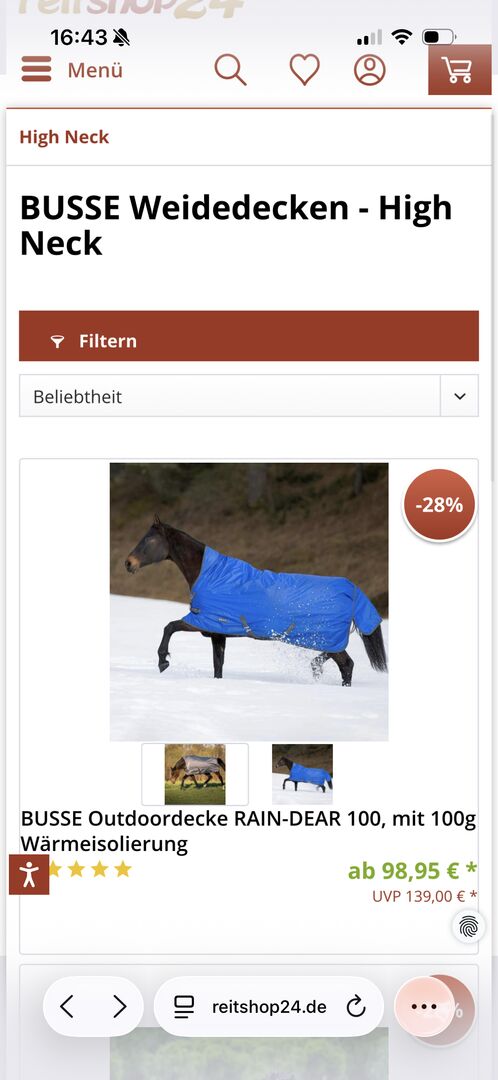
Task: Go back with browser back arrow
Action: coord(67,1007)
